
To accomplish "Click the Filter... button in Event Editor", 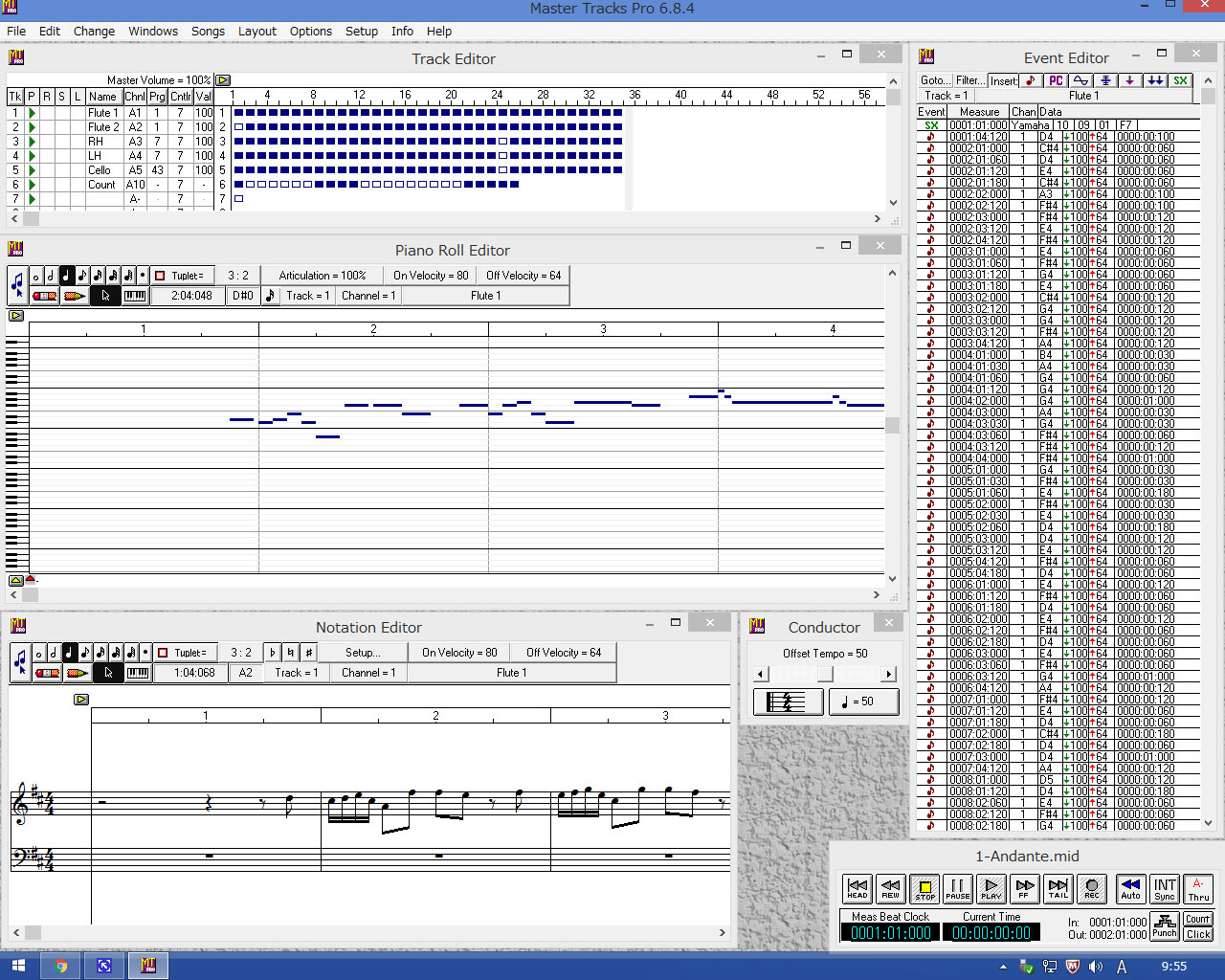I will 970,80.
